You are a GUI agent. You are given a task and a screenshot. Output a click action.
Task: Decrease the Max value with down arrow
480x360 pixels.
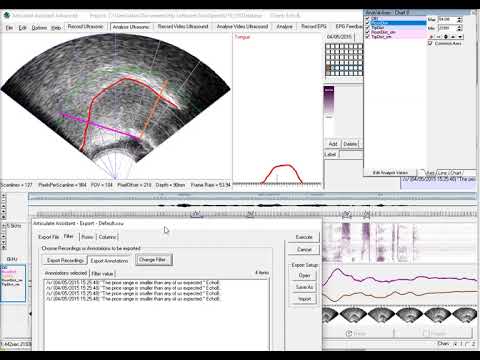(x=460, y=21)
